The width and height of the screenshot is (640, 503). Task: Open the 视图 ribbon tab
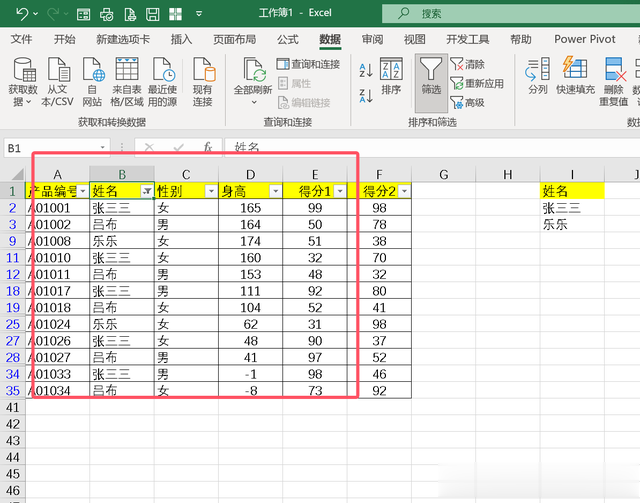pos(415,39)
